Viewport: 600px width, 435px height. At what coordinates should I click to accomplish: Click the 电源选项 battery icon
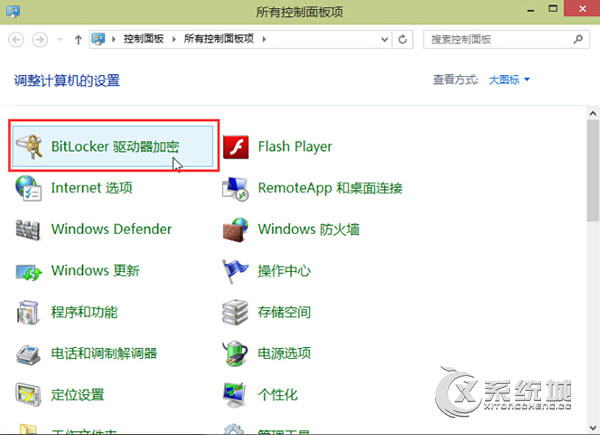point(235,353)
